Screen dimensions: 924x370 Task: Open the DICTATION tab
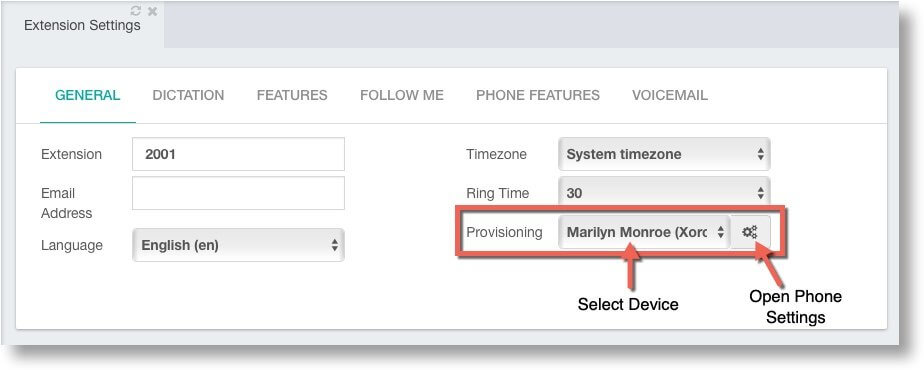click(x=188, y=95)
